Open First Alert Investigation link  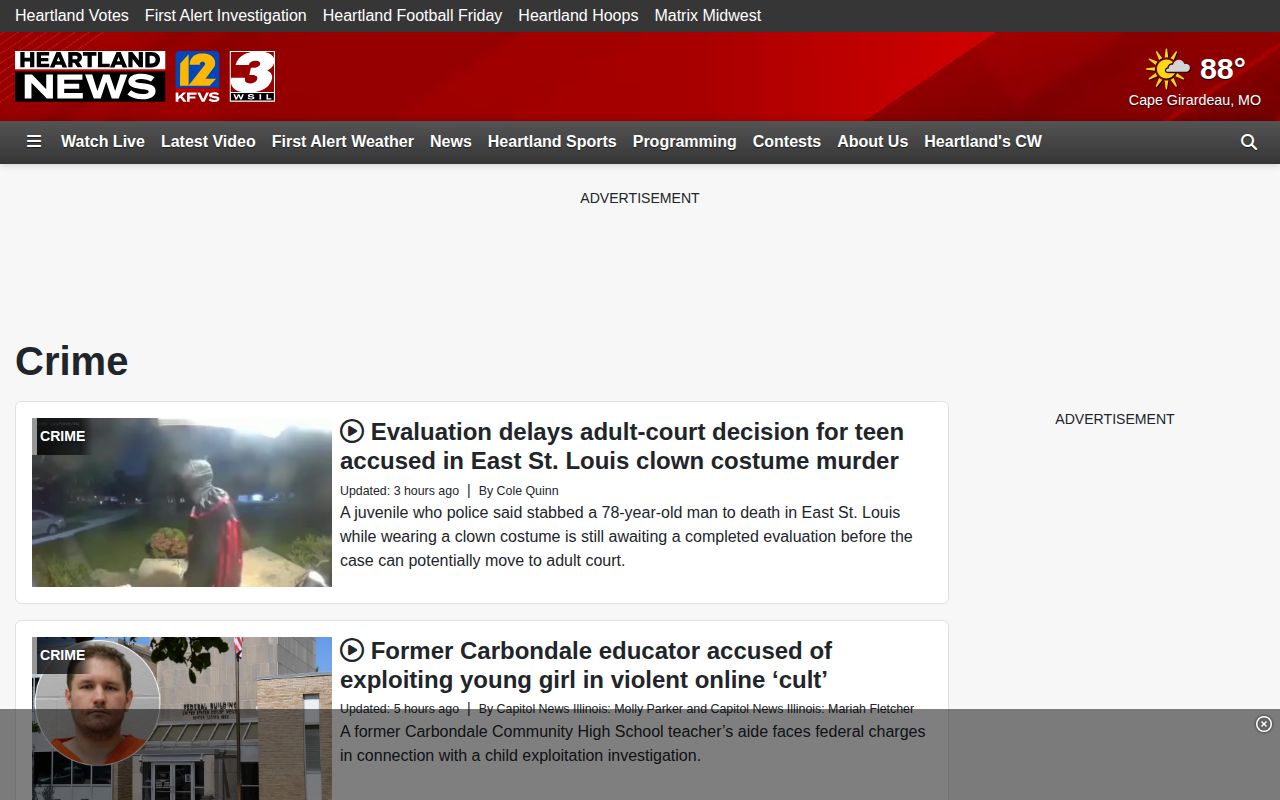click(x=226, y=16)
